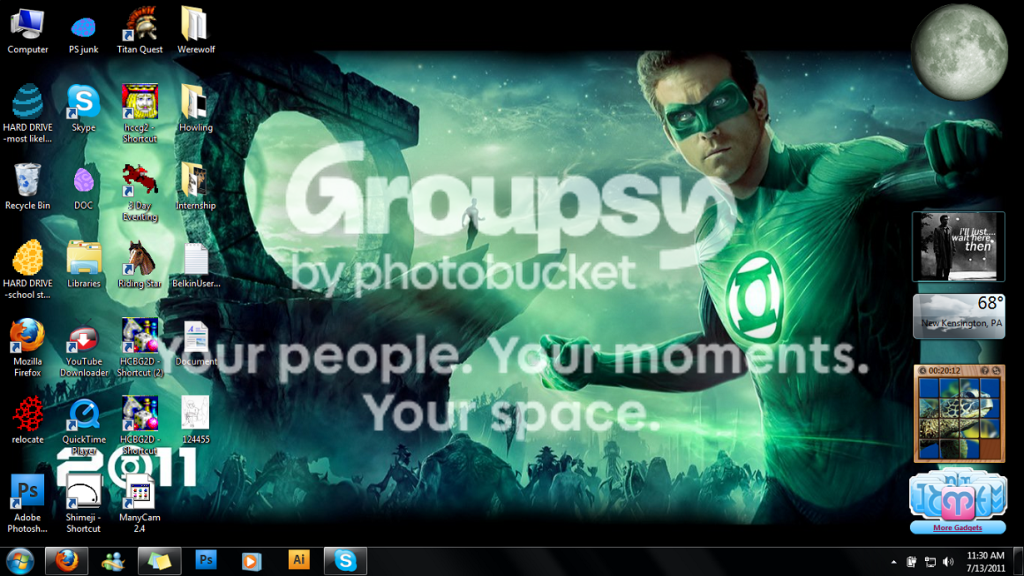Open the DOC egg icon
Screen dimensions: 1024x576
pos(84,188)
